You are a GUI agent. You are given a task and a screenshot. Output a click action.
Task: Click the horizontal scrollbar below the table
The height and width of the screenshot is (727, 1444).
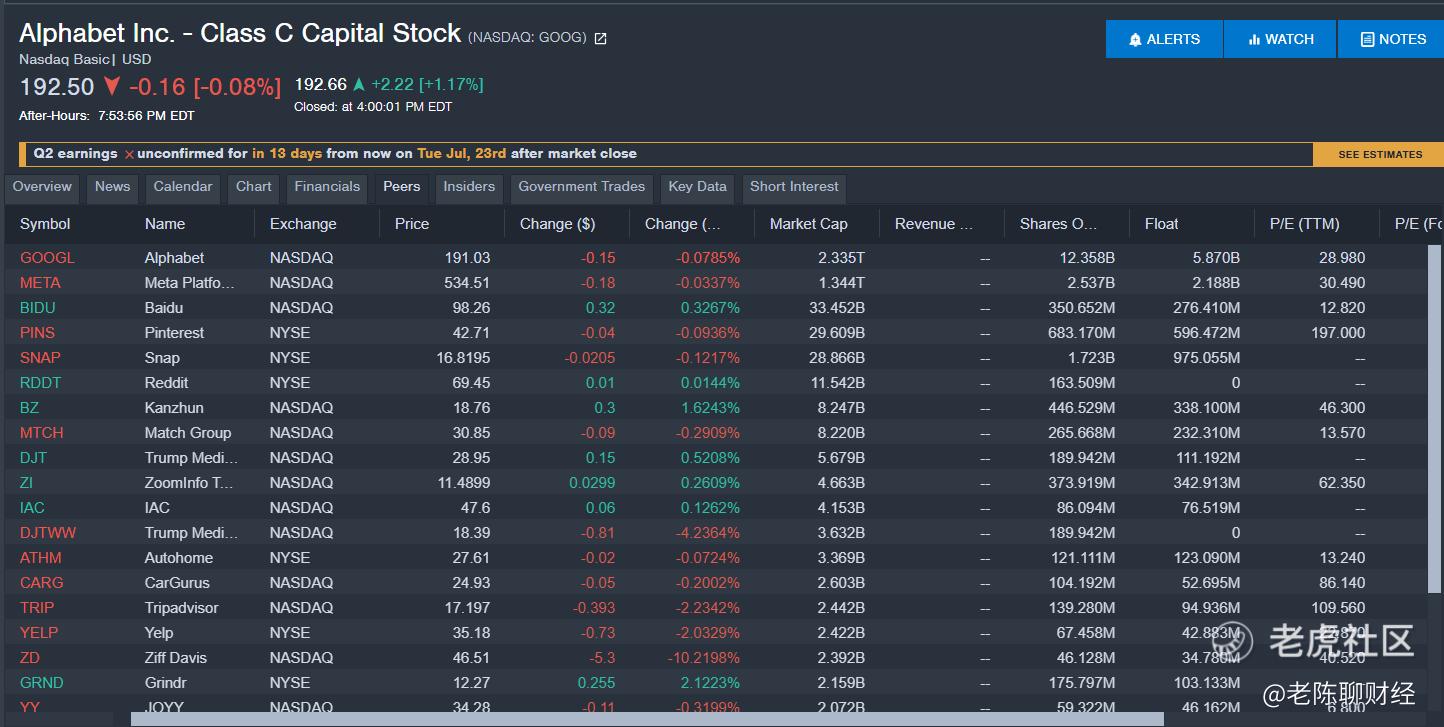646,719
